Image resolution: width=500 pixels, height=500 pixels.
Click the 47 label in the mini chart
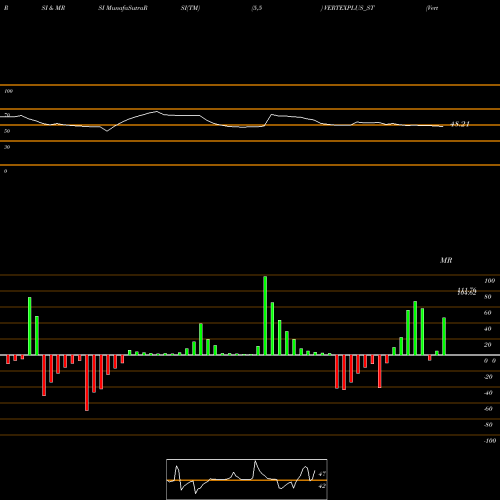click(x=322, y=474)
